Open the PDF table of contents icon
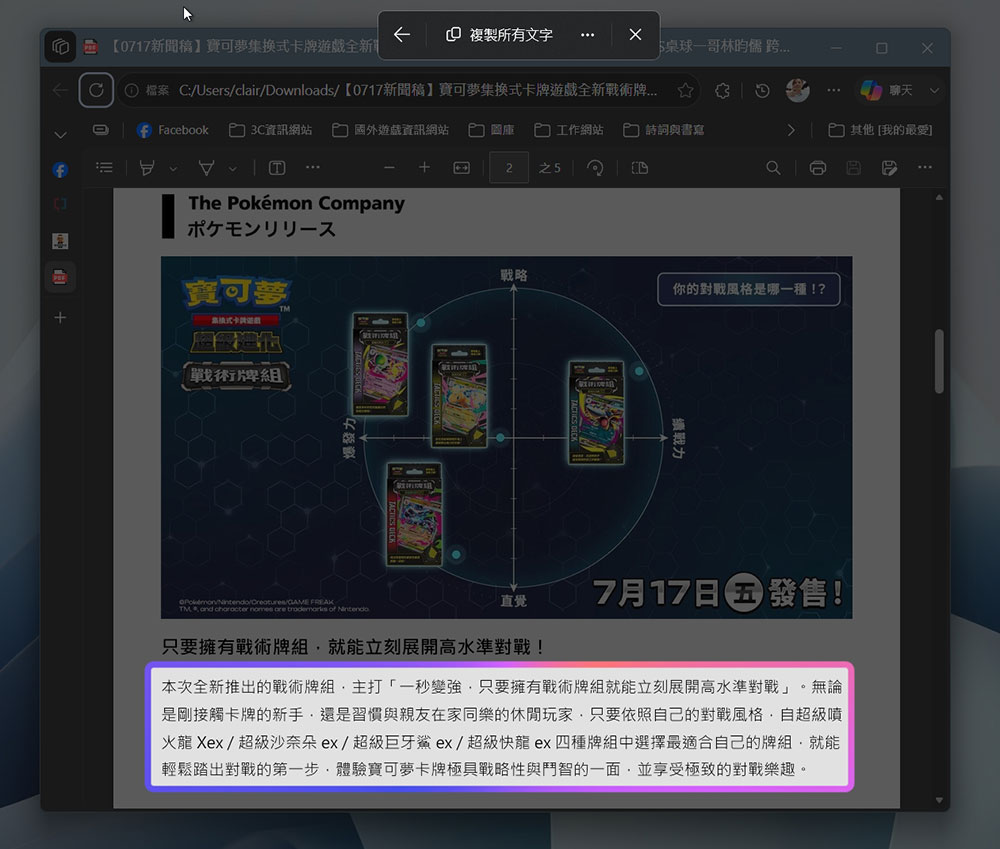Viewport: 1000px width, 849px height. point(105,168)
